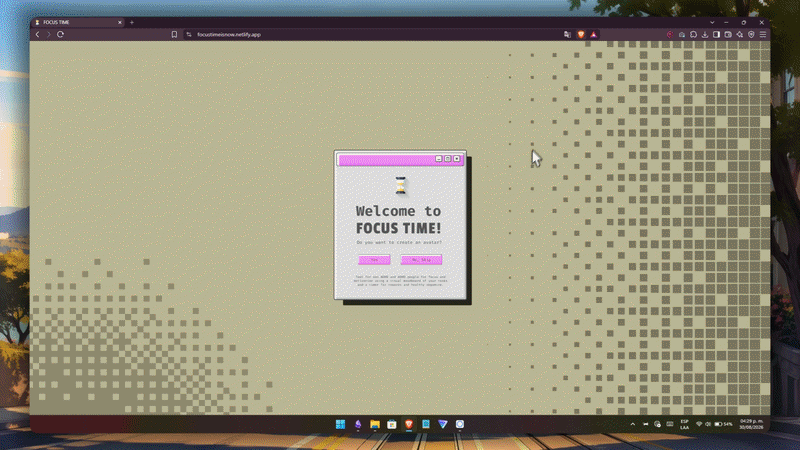Open Brave Shields lion icon
Viewport: 800px width, 450px height.
tap(581, 34)
